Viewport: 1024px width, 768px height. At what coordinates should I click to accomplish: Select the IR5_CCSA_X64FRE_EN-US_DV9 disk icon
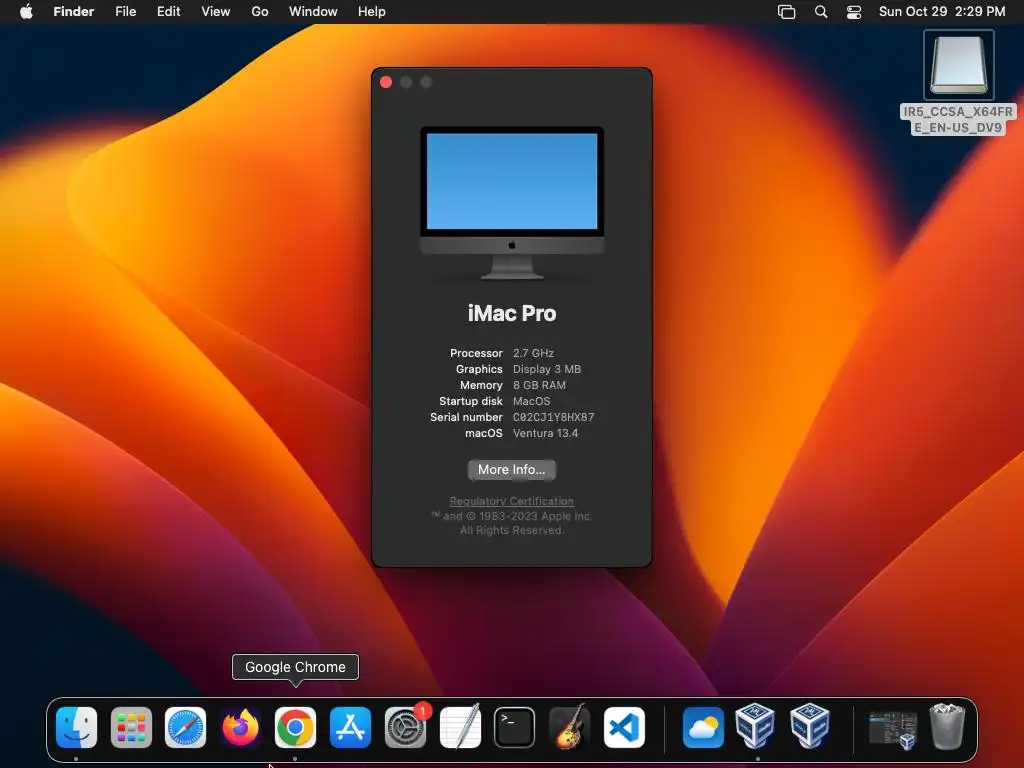pyautogui.click(x=958, y=65)
